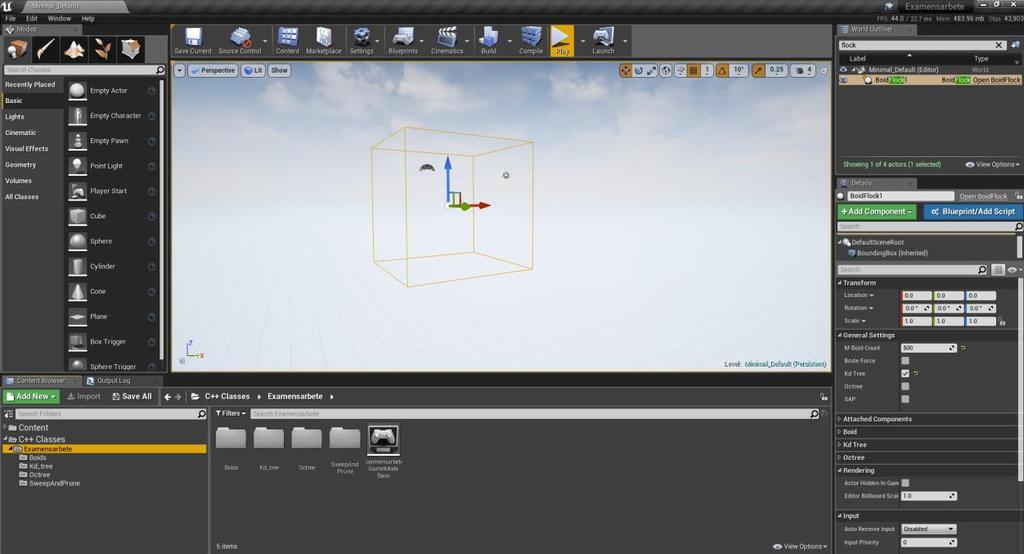Select the Player Start actor icon
This screenshot has height=554, width=1024.
(x=78, y=191)
